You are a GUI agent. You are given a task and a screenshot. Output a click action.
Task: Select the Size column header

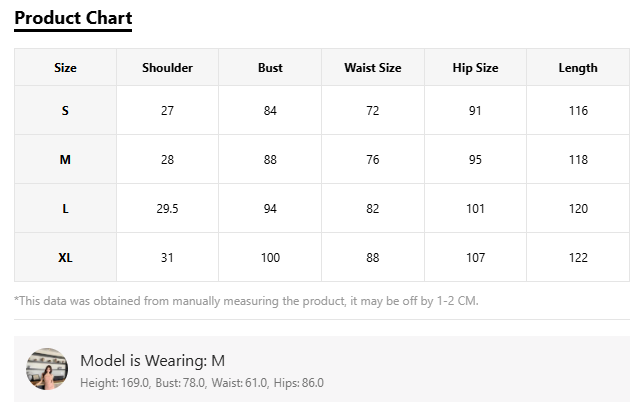click(x=65, y=67)
